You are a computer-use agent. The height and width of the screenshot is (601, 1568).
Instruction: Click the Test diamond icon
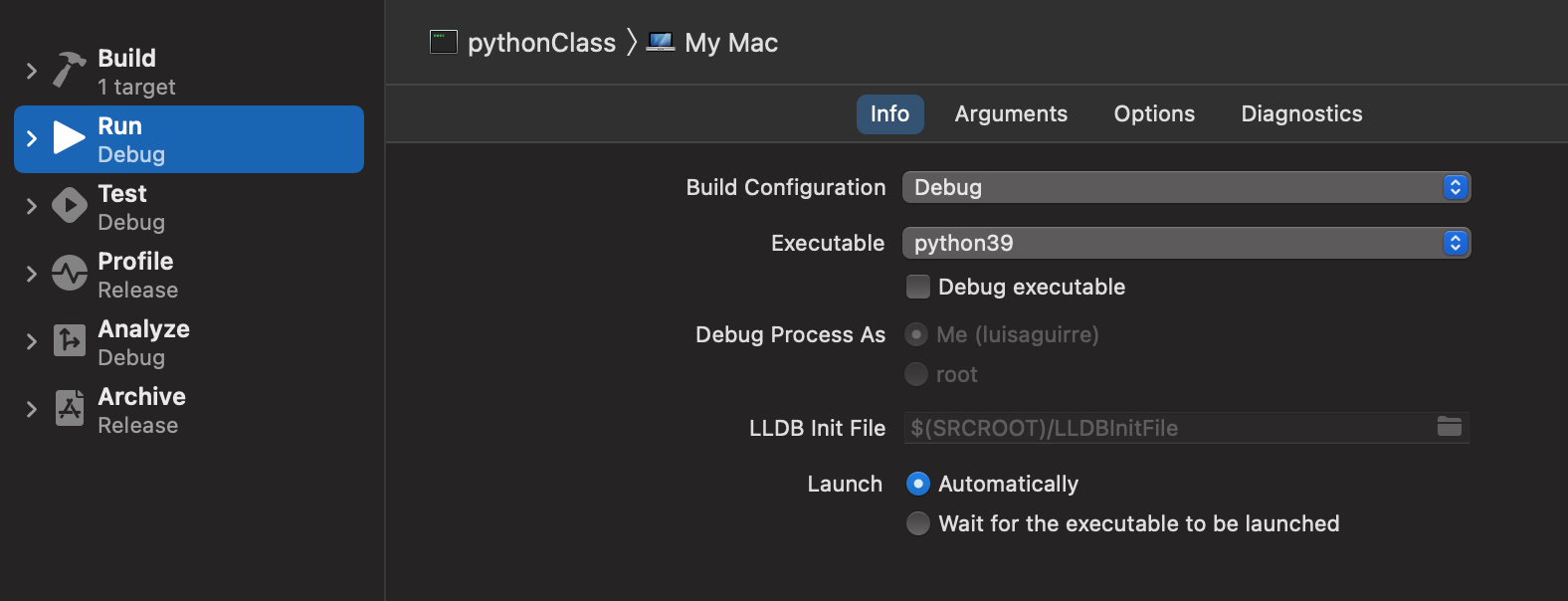click(x=69, y=206)
